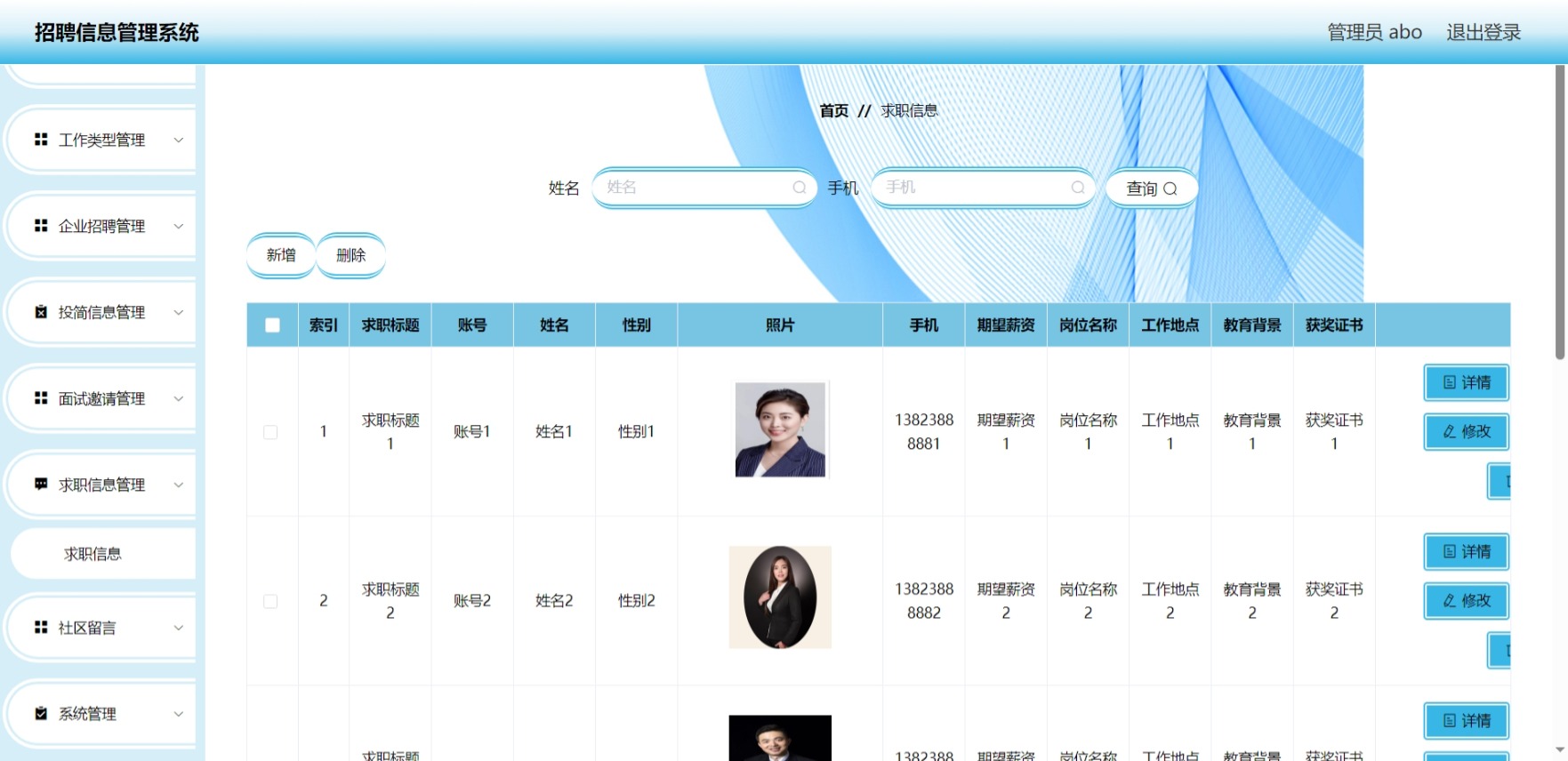The height and width of the screenshot is (761, 1568).
Task: Open the photo thumbnail of 姓名2
Action: point(780,597)
